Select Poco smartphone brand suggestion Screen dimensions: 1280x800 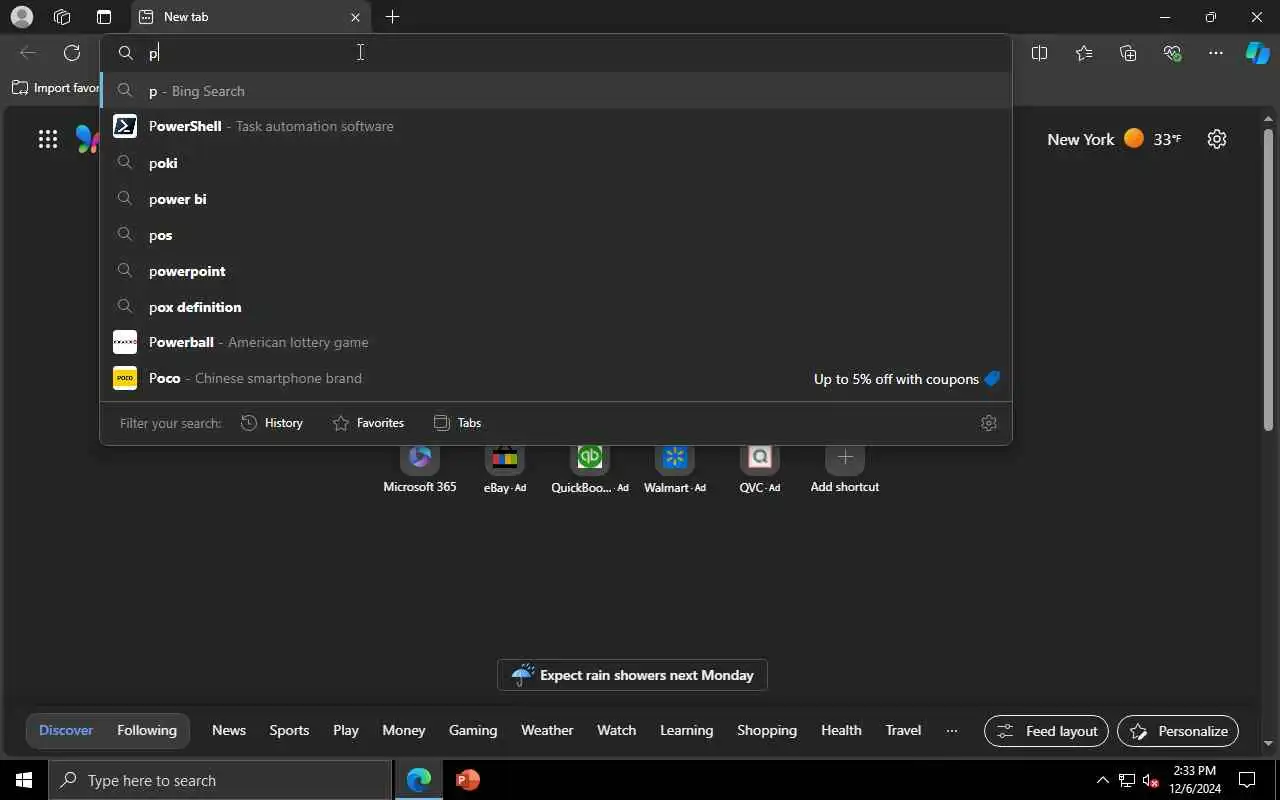coord(556,378)
